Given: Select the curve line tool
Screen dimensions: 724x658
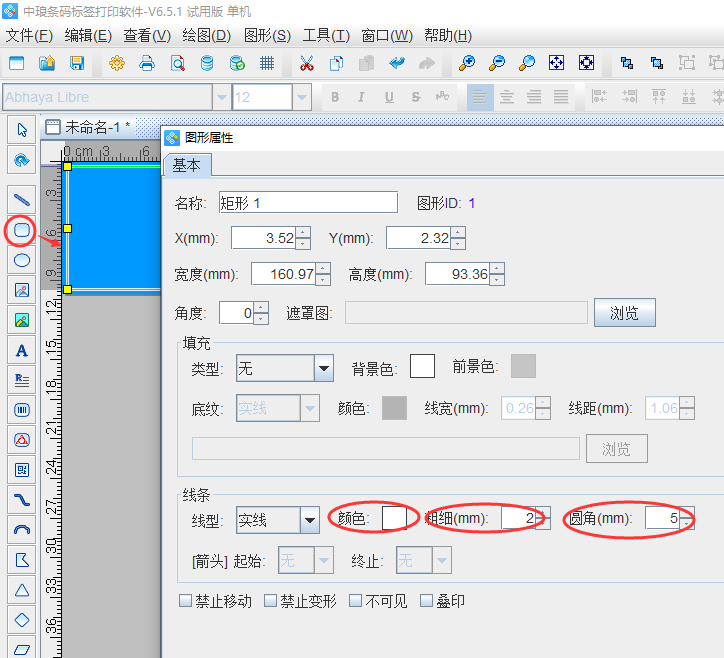Looking at the screenshot, I should (x=22, y=500).
